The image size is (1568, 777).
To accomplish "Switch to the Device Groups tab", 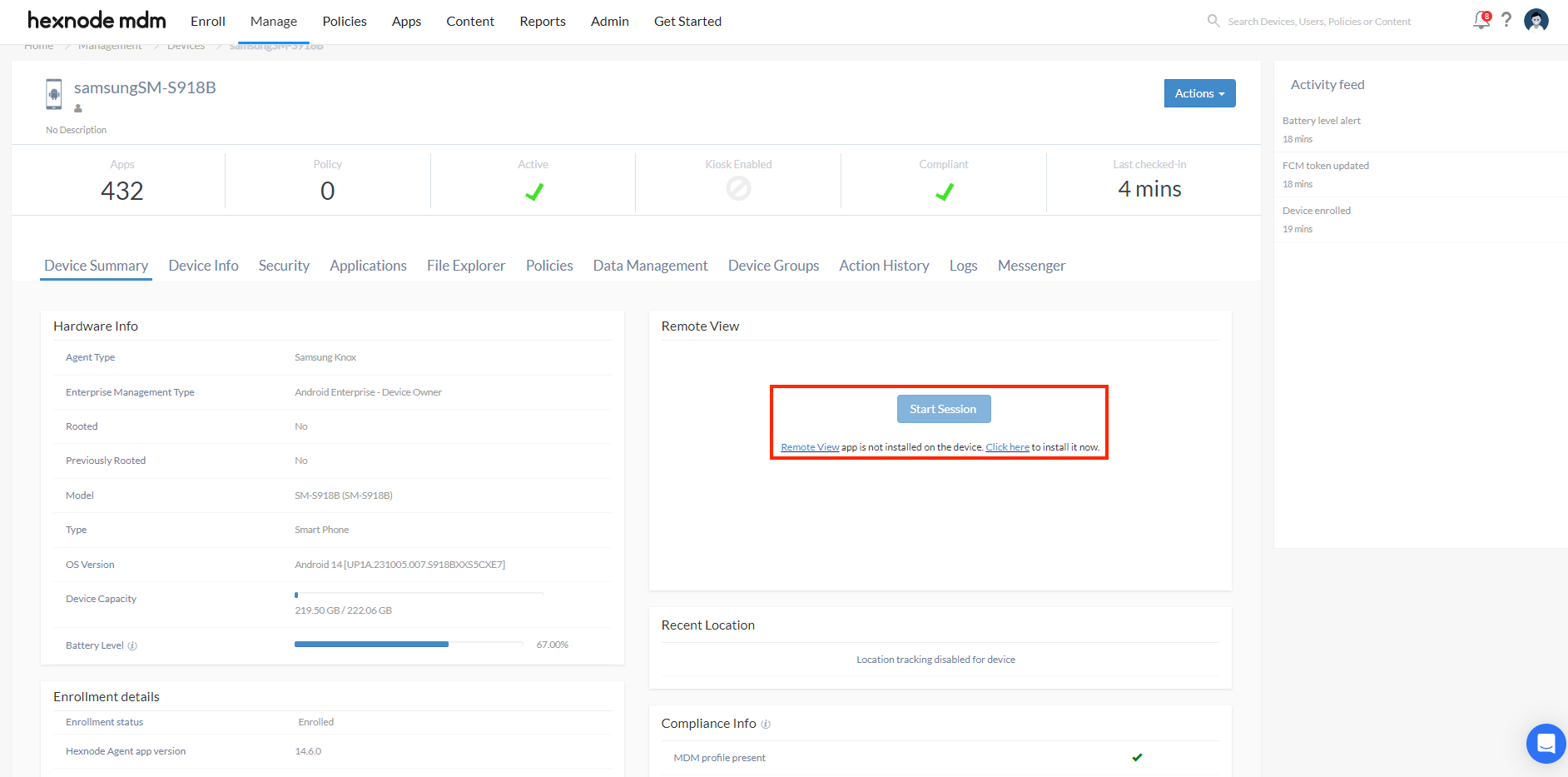I will click(x=773, y=266).
